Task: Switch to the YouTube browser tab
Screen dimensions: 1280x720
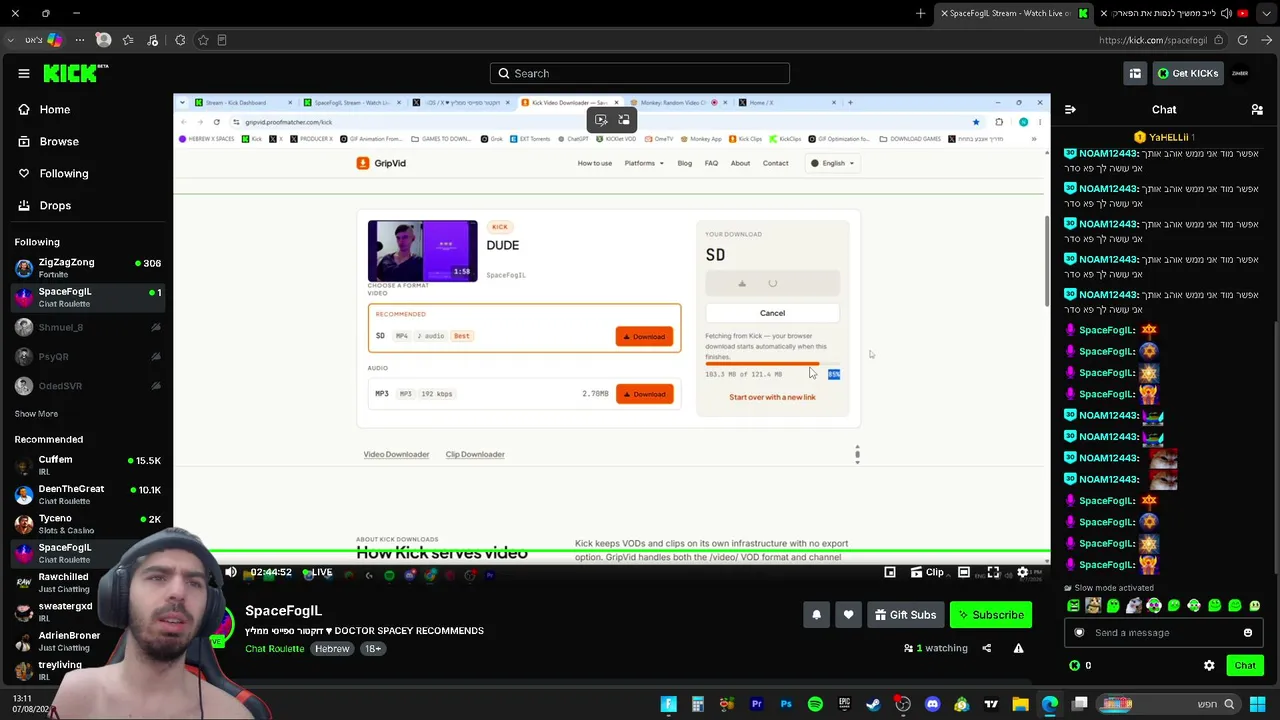Action: tap(1175, 13)
